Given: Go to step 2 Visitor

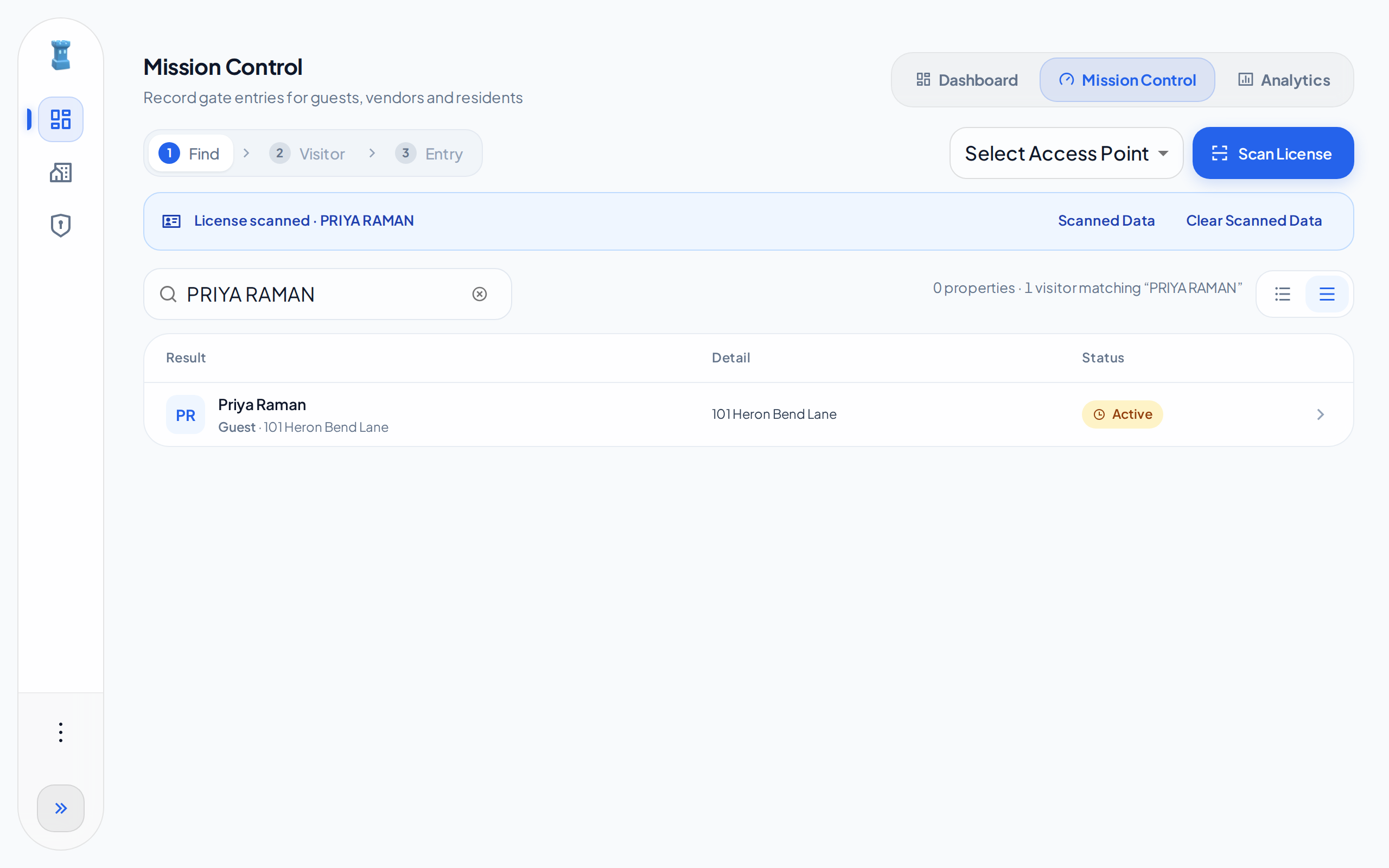Looking at the screenshot, I should tap(307, 154).
